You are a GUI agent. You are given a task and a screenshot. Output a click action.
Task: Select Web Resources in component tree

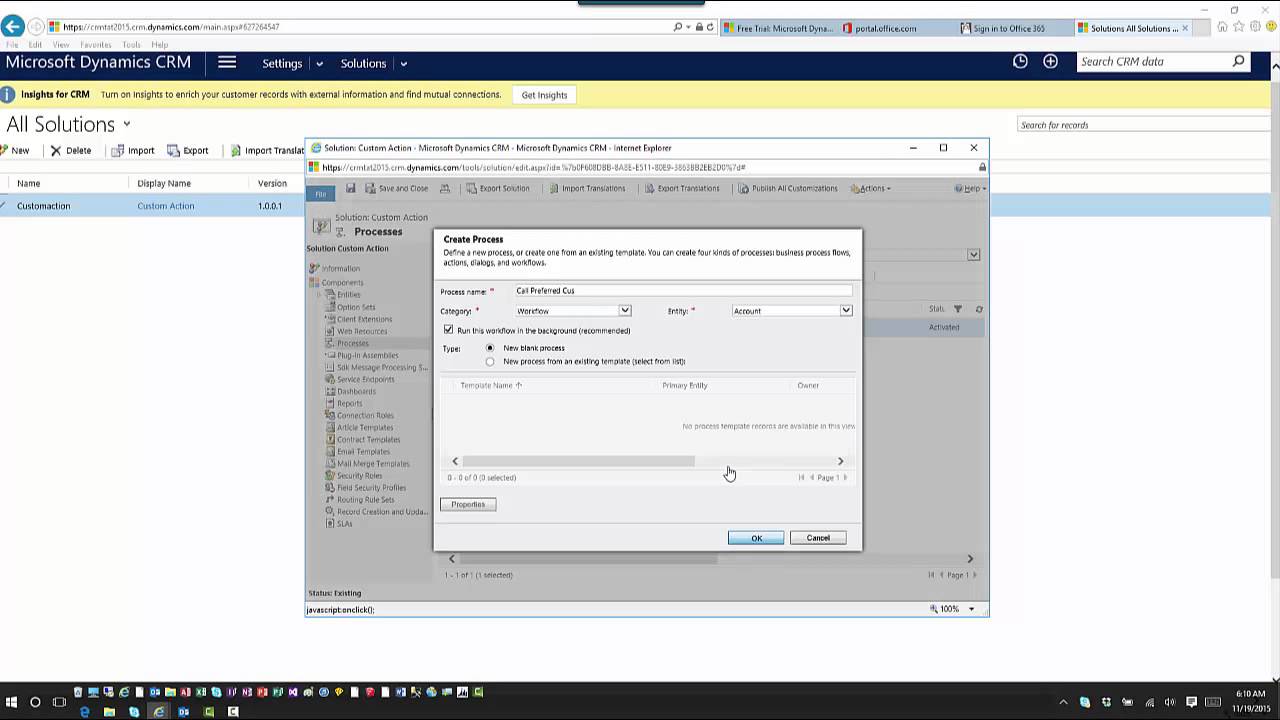361,331
